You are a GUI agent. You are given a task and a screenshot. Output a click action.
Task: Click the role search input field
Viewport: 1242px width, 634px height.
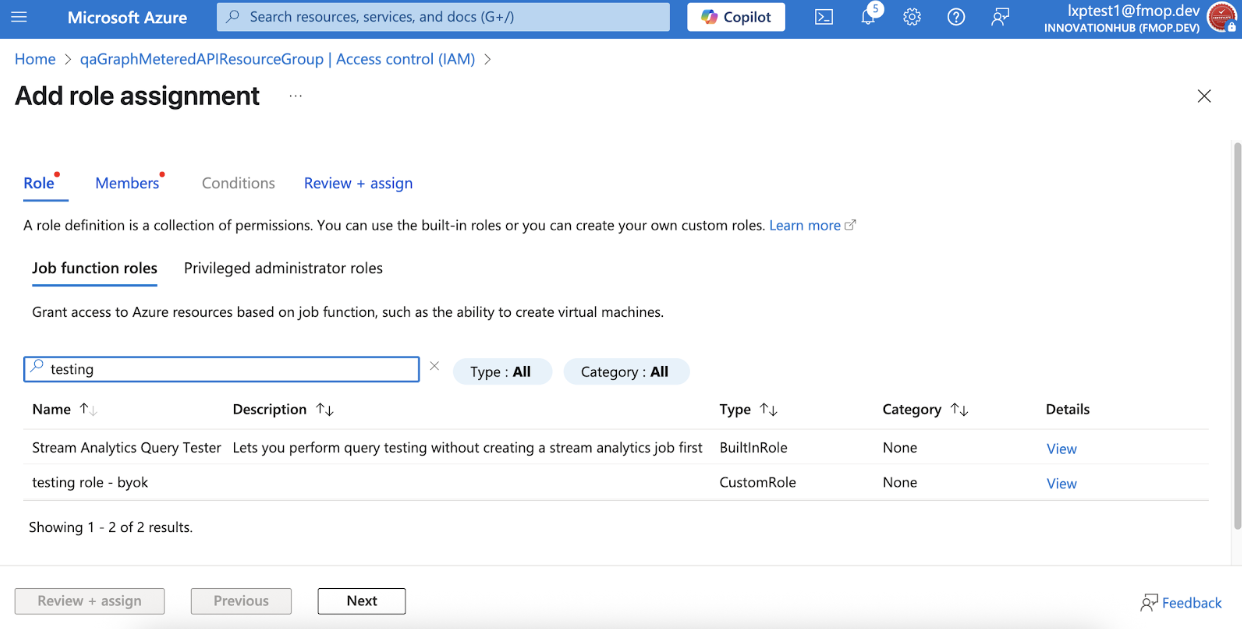click(221, 369)
